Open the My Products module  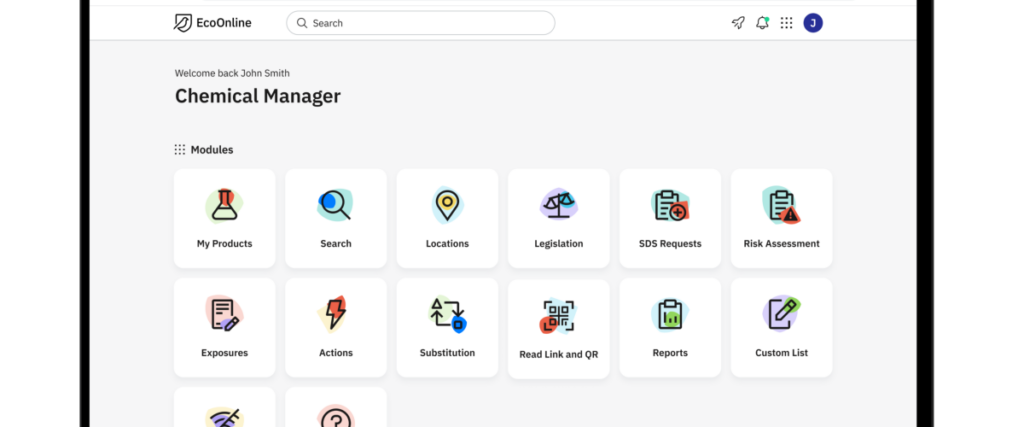(224, 218)
